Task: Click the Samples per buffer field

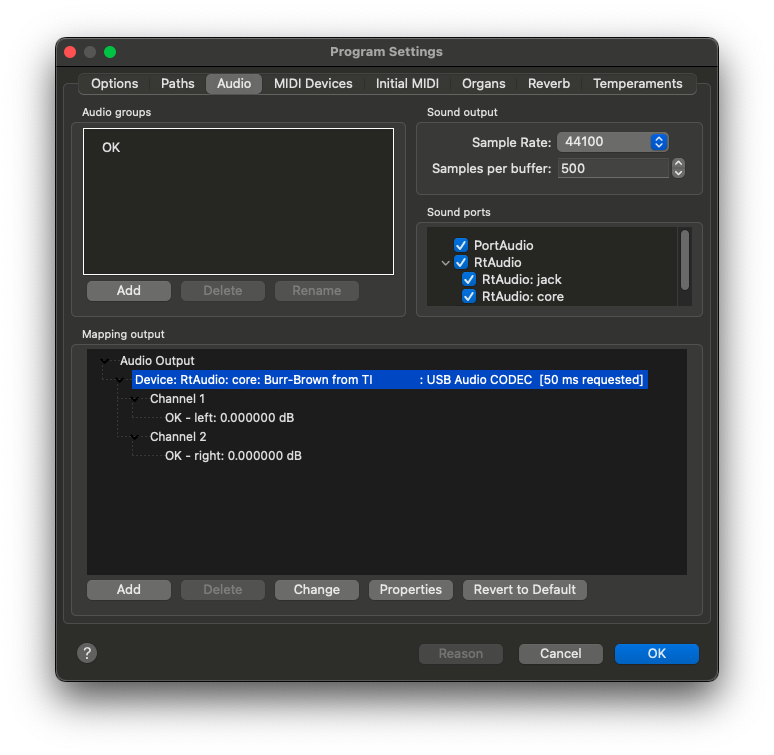Action: click(613, 168)
